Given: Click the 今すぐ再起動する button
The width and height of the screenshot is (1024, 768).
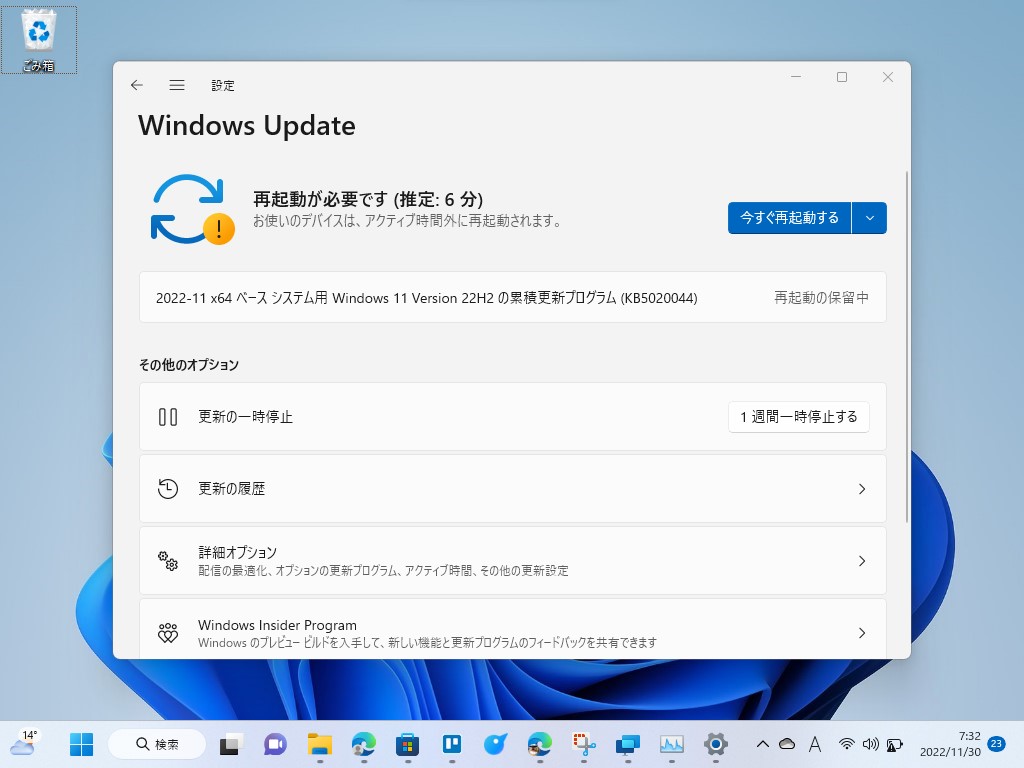Looking at the screenshot, I should point(788,217).
